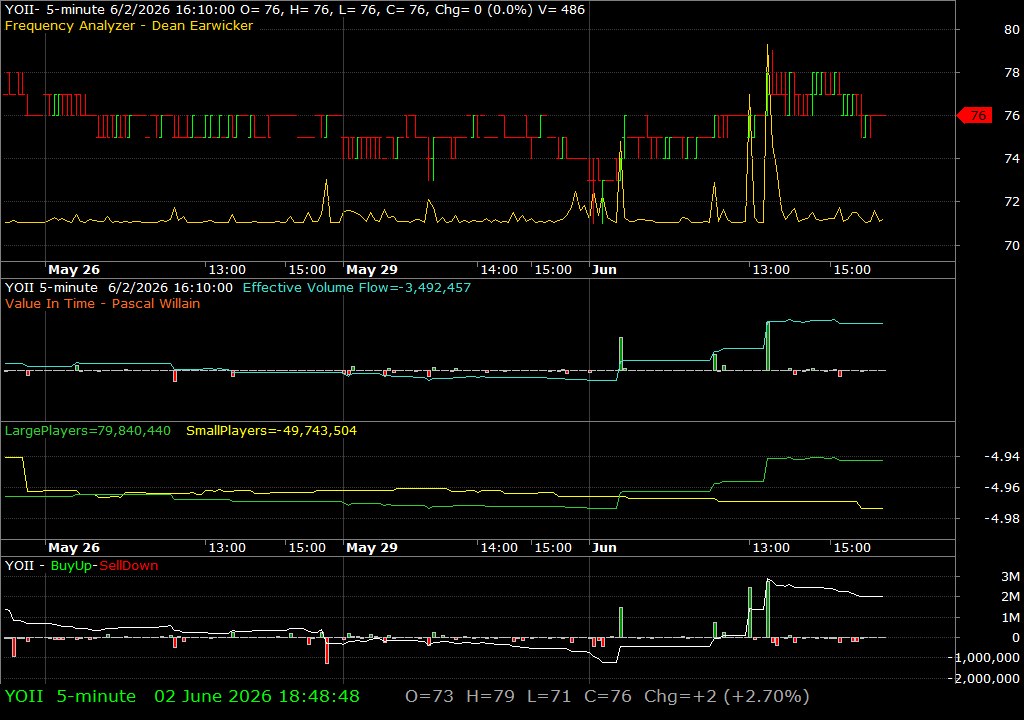The width and height of the screenshot is (1024, 720).
Task: Click the Jun date on top time axis
Action: (604, 270)
